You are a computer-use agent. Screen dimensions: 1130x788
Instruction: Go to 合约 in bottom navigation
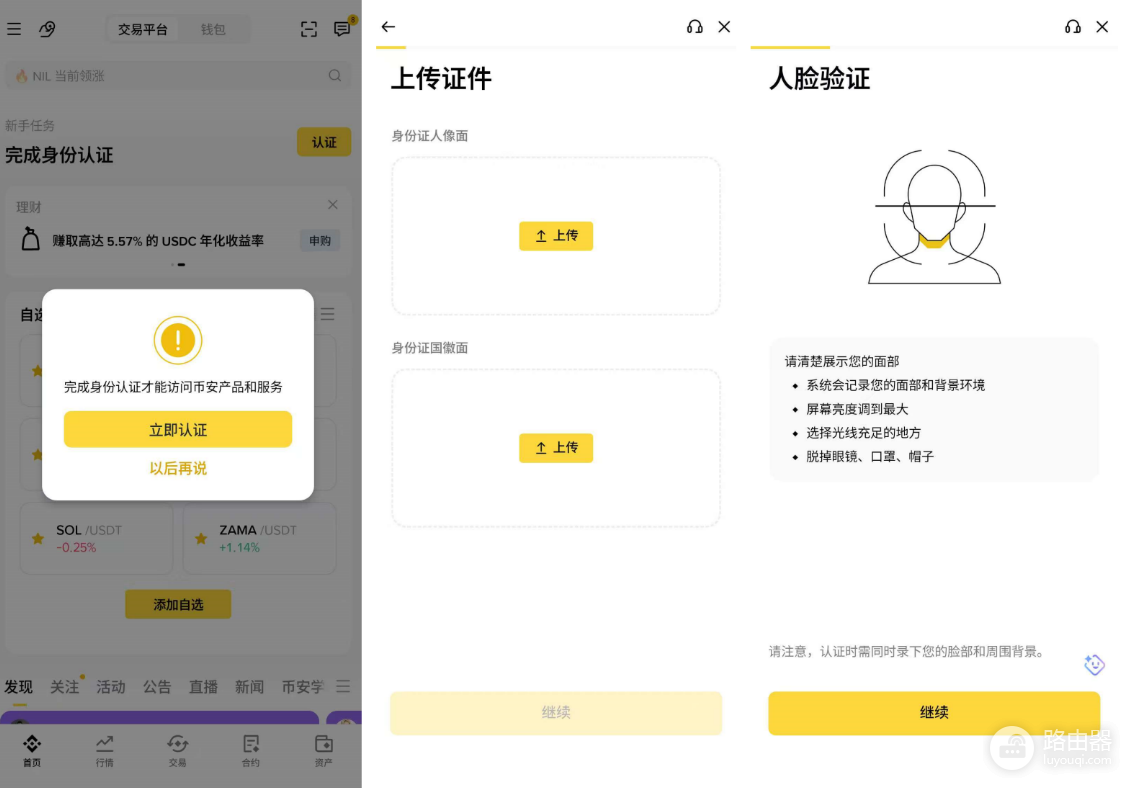pos(251,751)
